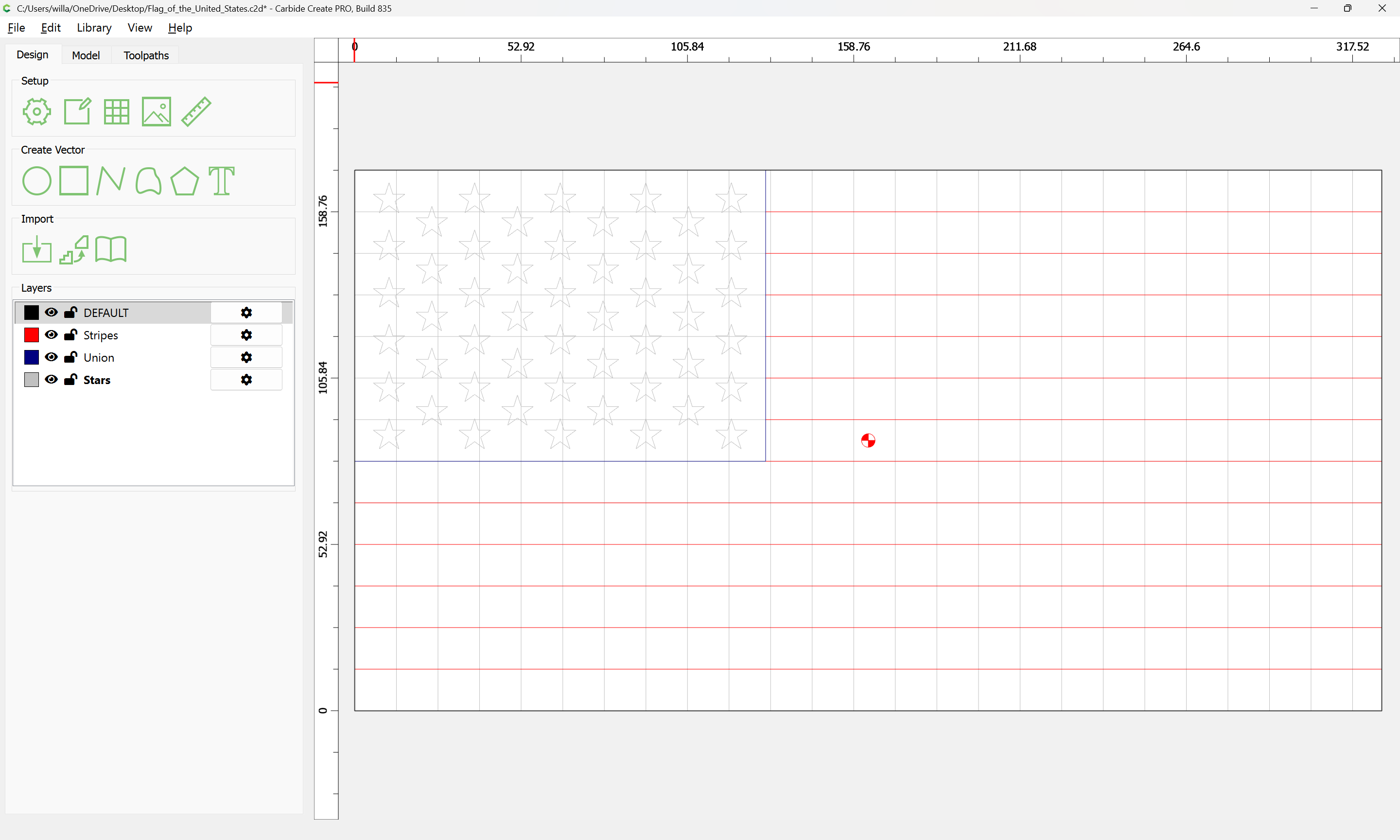Switch to the Toolpaths tab

tap(146, 55)
